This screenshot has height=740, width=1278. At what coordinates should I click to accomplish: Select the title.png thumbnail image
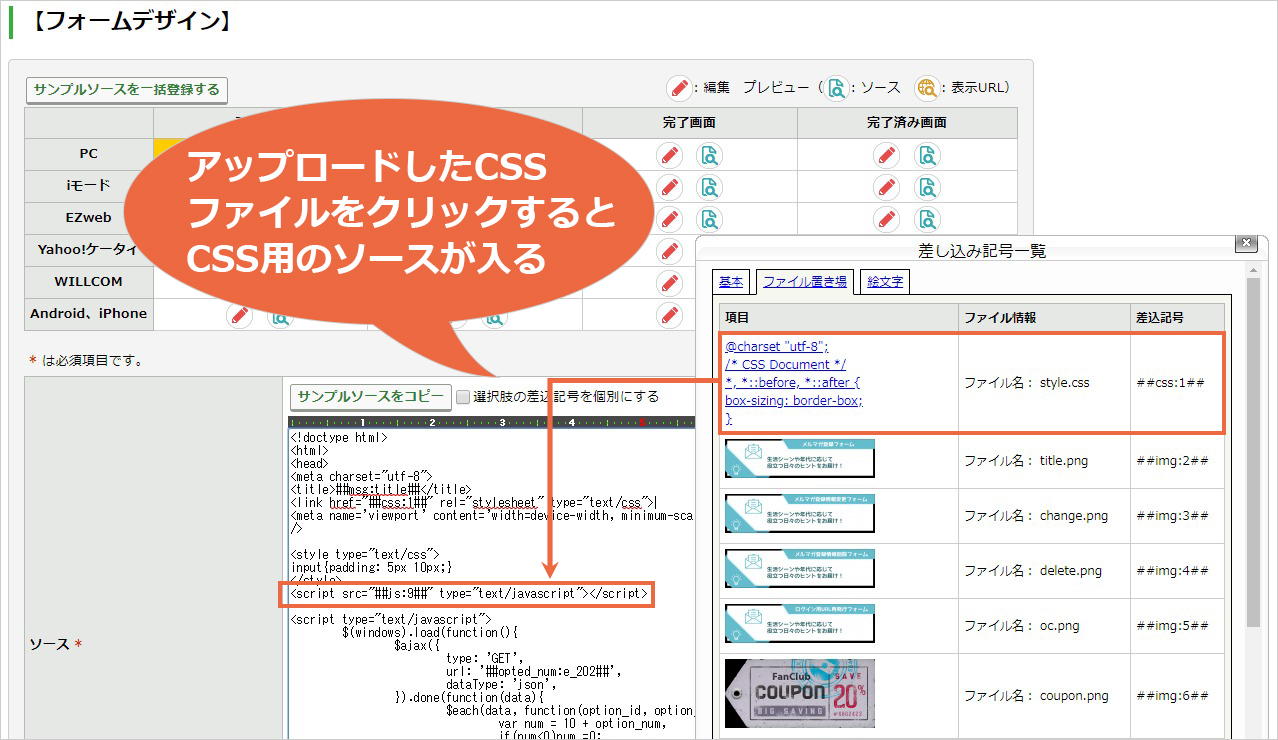click(x=800, y=459)
